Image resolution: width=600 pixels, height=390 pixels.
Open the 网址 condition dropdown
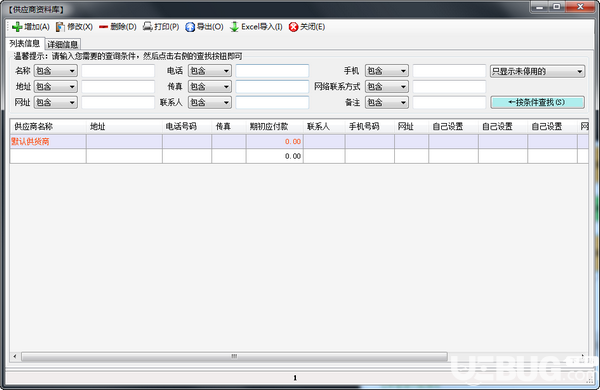(x=55, y=102)
